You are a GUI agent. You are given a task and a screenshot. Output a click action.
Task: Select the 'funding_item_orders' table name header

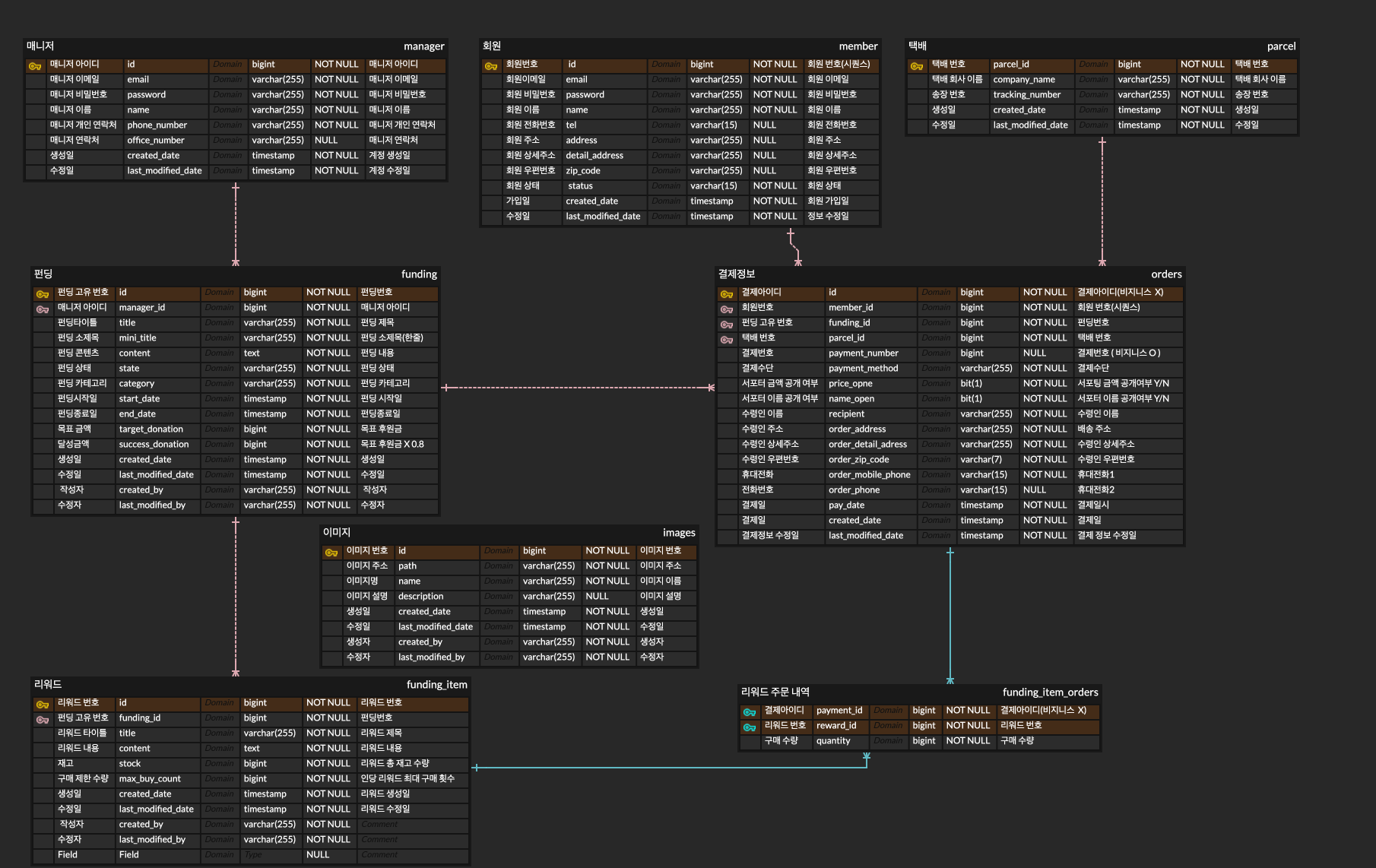coord(1050,692)
